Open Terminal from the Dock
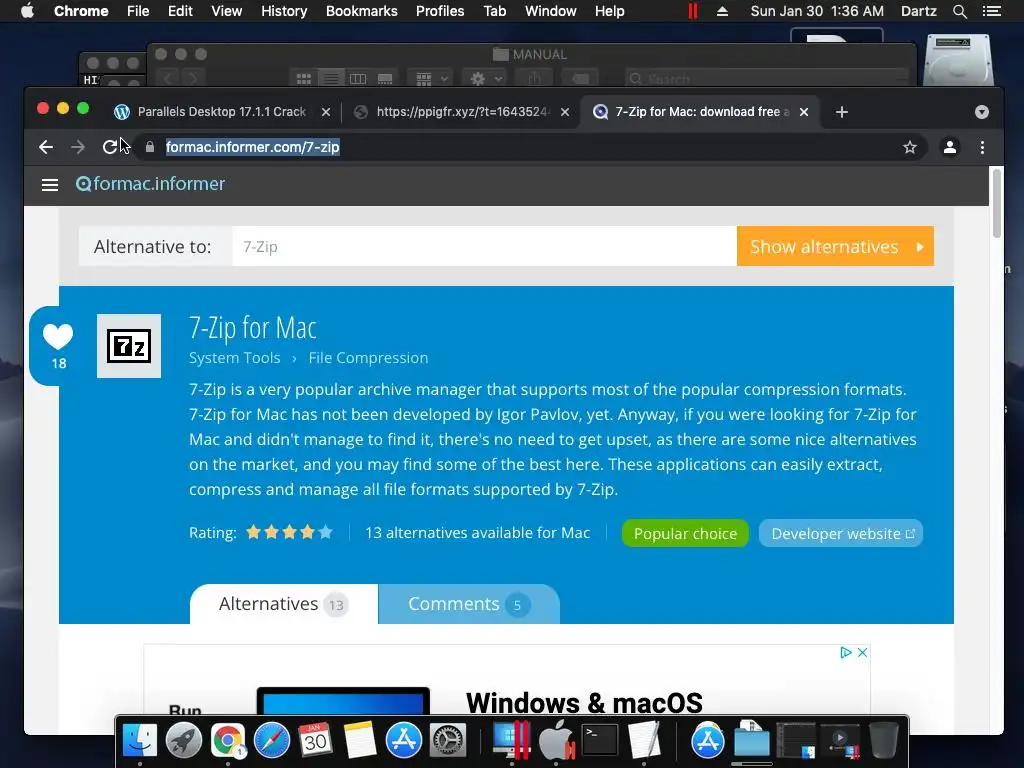The height and width of the screenshot is (768, 1024). coord(600,741)
